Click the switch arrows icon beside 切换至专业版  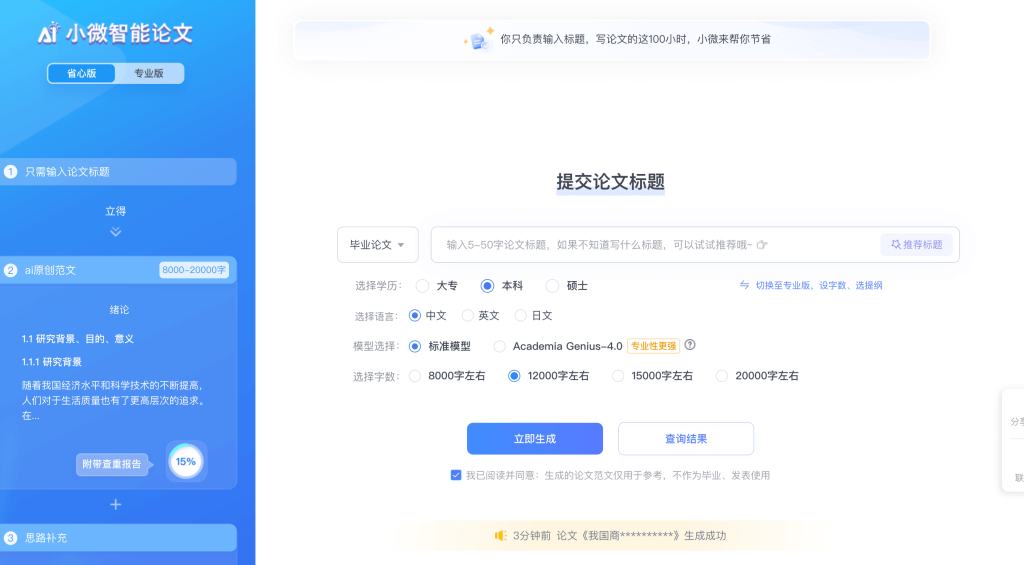(x=744, y=285)
